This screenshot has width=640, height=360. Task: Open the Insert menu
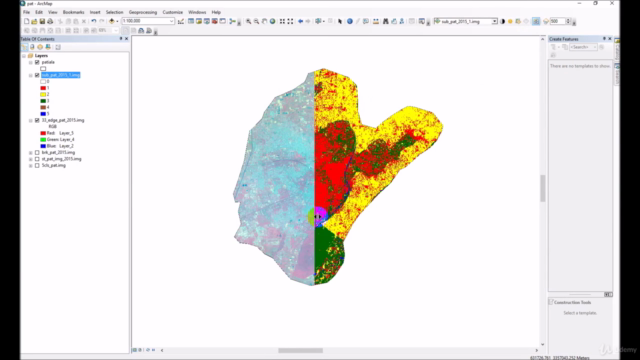pos(95,12)
